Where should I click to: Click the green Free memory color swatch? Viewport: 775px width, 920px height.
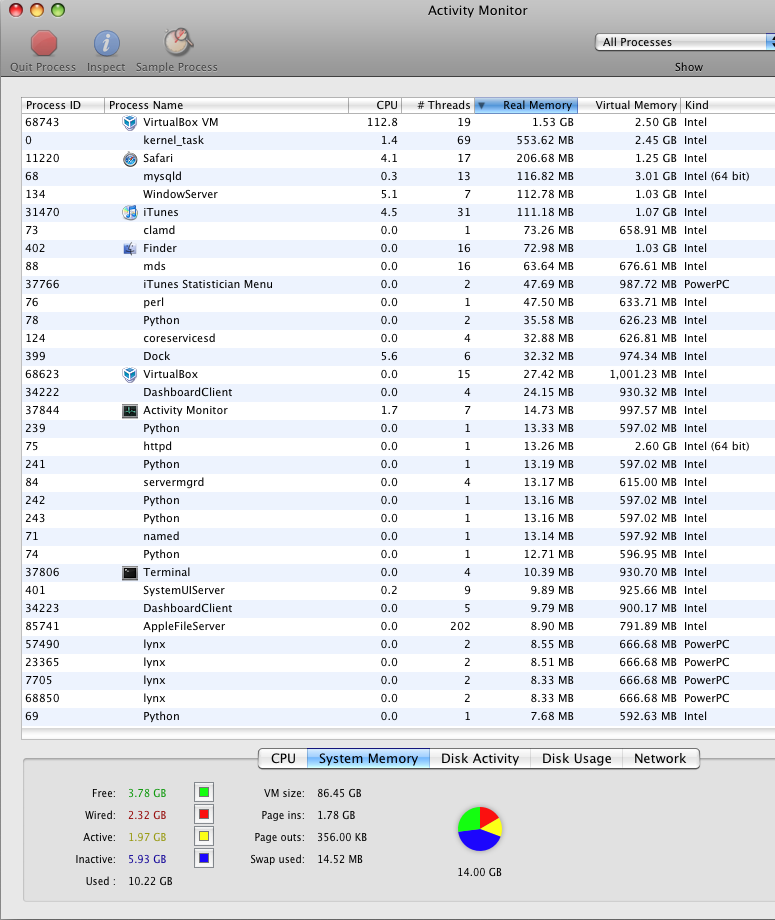[204, 793]
